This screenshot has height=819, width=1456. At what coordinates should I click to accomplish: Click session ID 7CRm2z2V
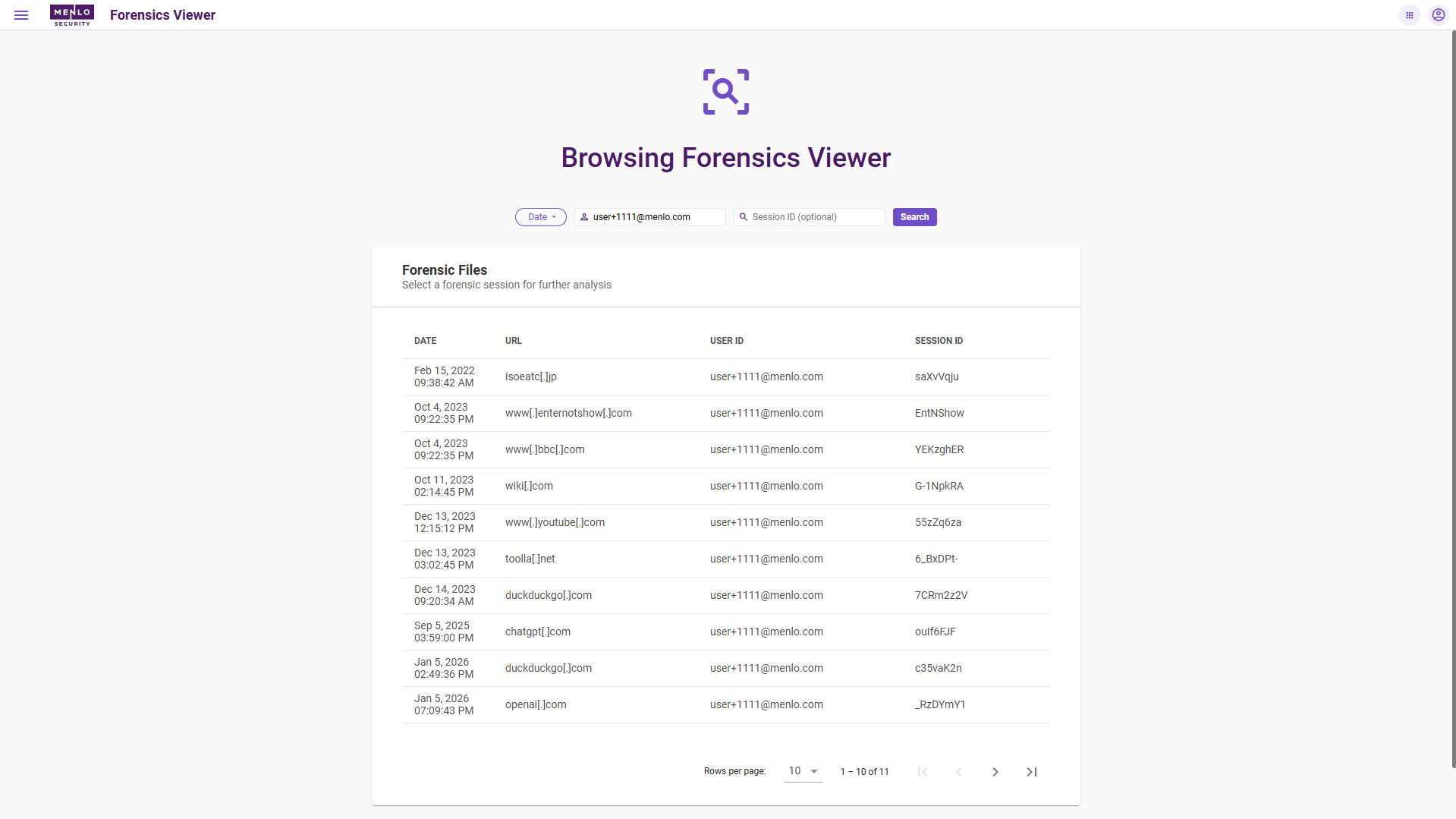click(x=942, y=596)
